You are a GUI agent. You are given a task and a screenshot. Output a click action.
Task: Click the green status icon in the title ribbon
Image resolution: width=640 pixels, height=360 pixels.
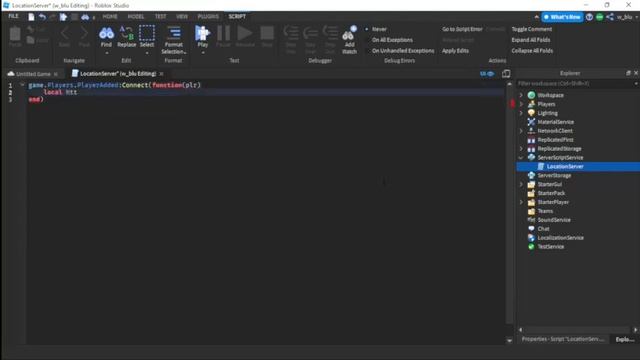point(599,17)
